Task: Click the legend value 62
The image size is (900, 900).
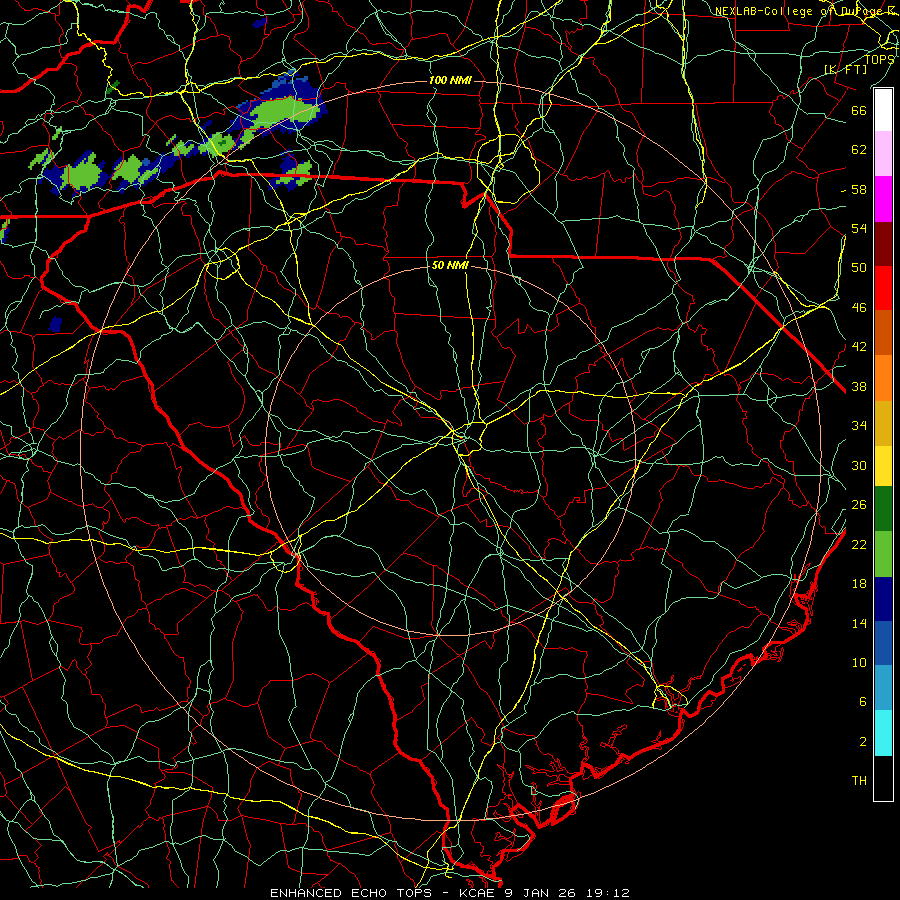Action: tap(859, 149)
